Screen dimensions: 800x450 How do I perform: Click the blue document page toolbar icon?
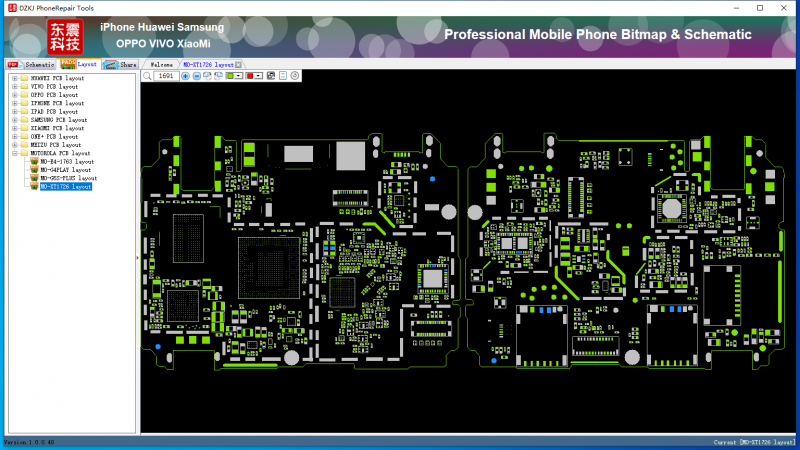[x=283, y=76]
